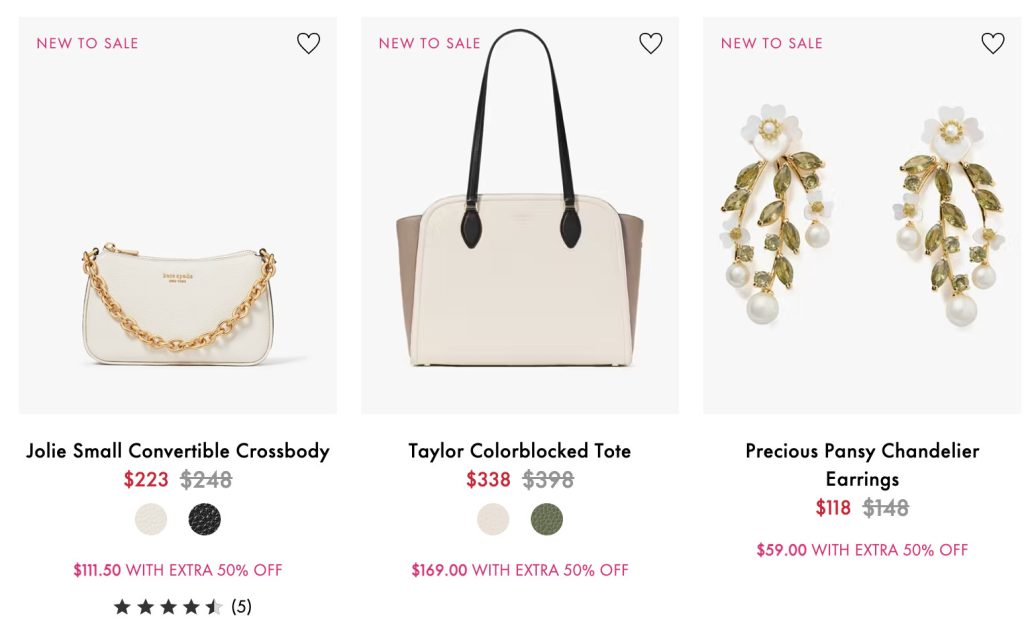The width and height of the screenshot is (1024, 632).
Task: Add Precious Pansy Chandelier Earrings to wishlist heart
Action: [x=992, y=43]
